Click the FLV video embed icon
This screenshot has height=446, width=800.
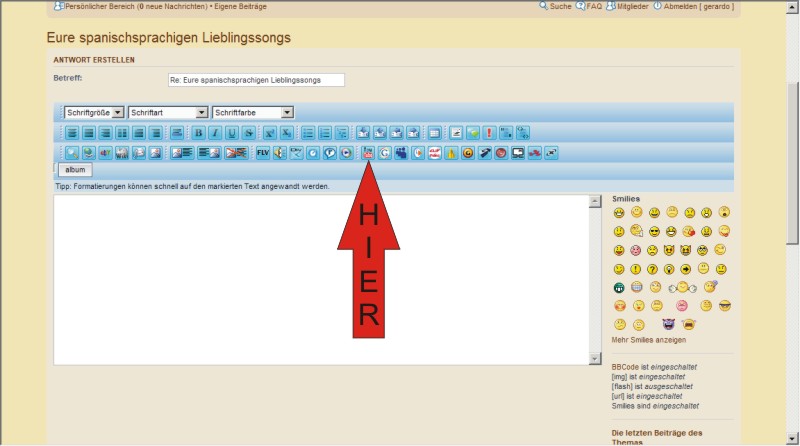click(263, 153)
